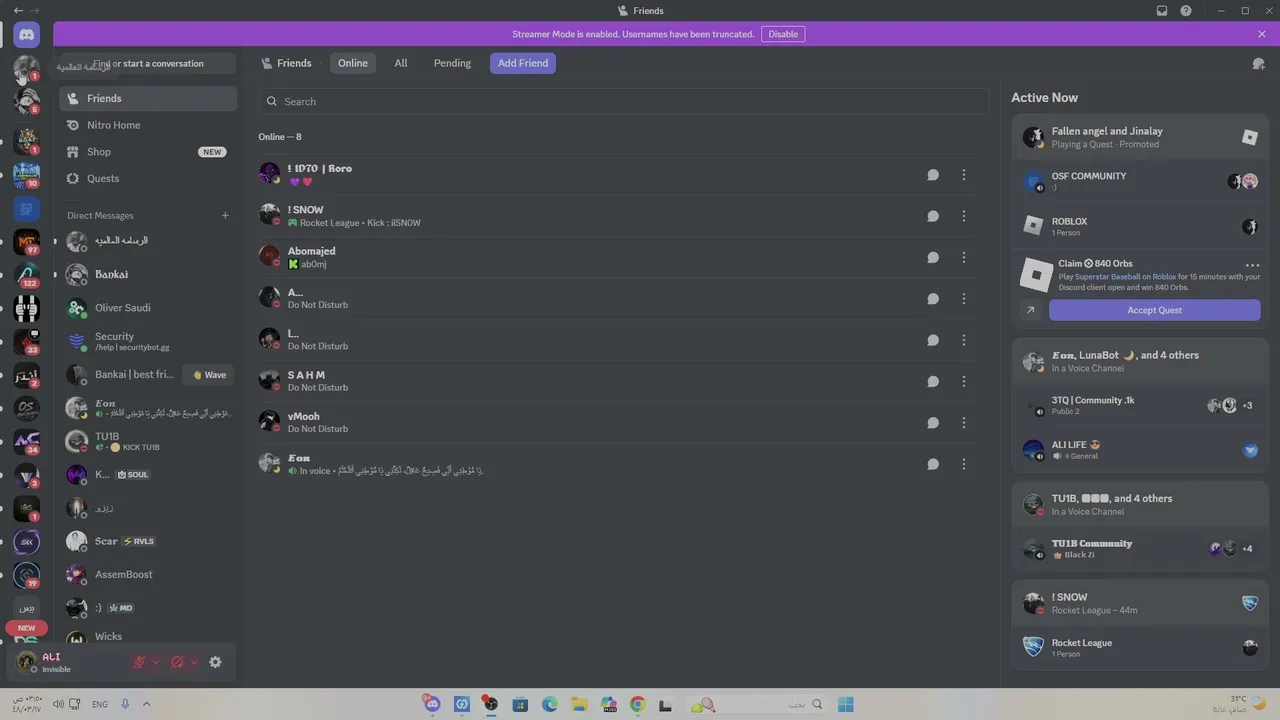Expand headphone output options arrow
The width and height of the screenshot is (1280, 720).
194,662
